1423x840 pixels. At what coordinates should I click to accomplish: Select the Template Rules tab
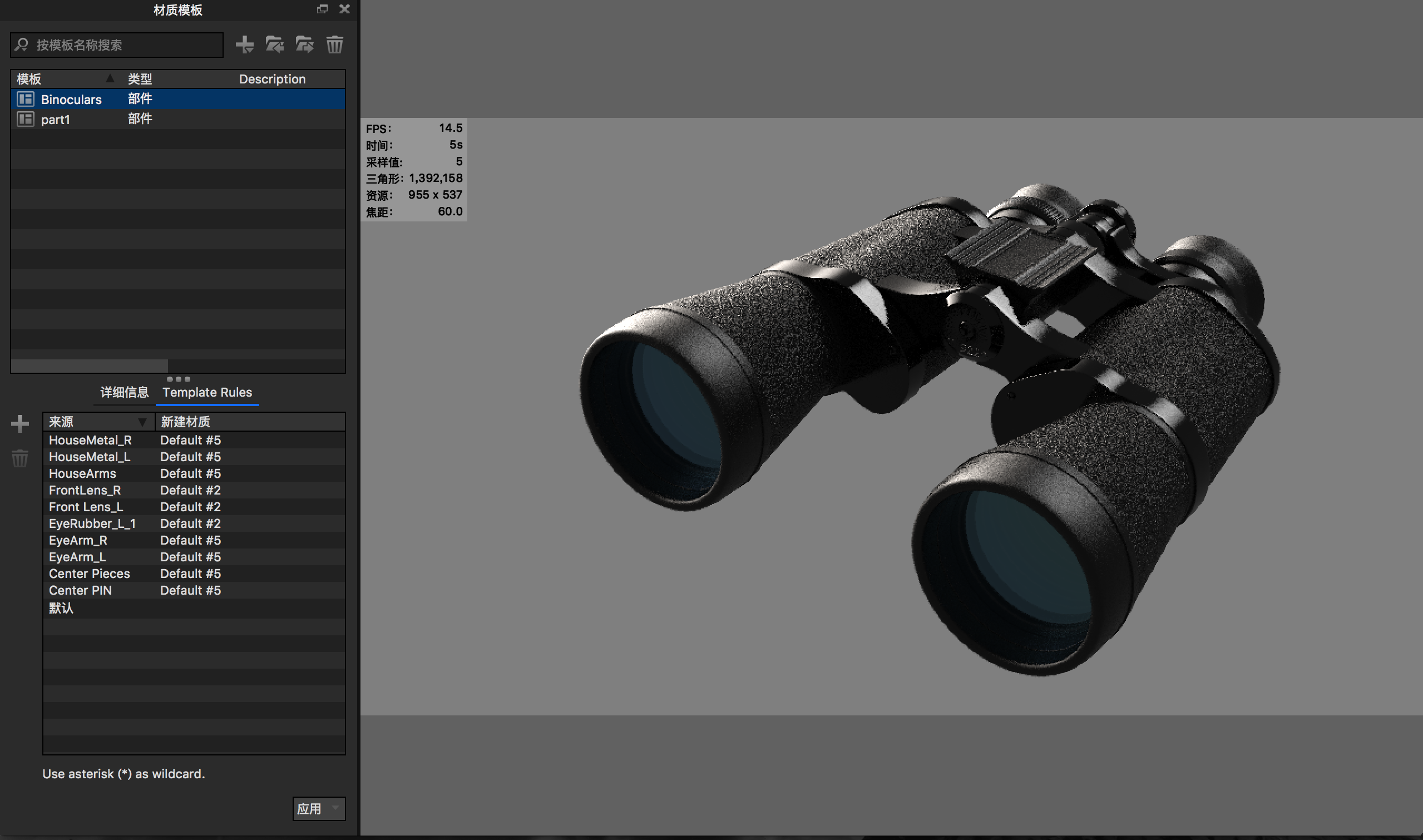coord(207,392)
